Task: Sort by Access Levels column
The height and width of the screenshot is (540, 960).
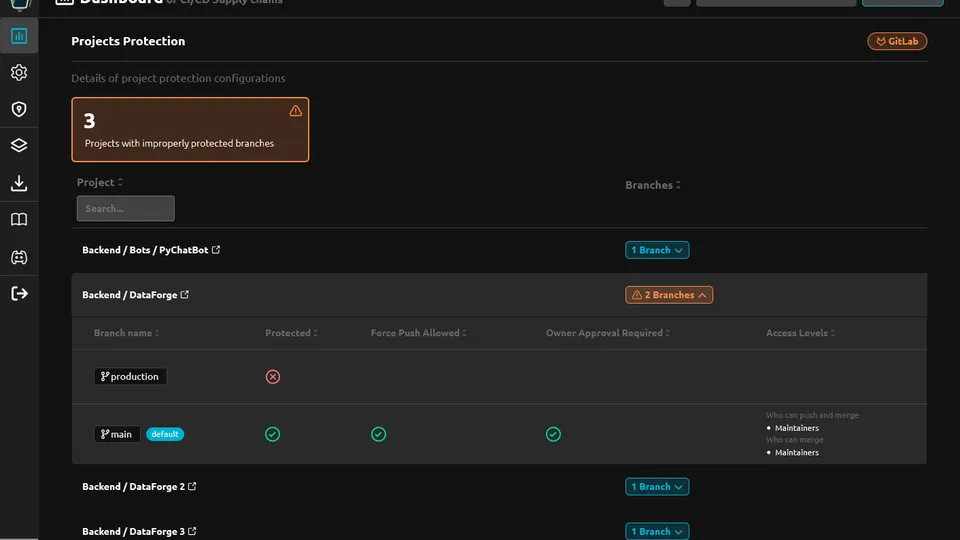Action: (x=800, y=333)
